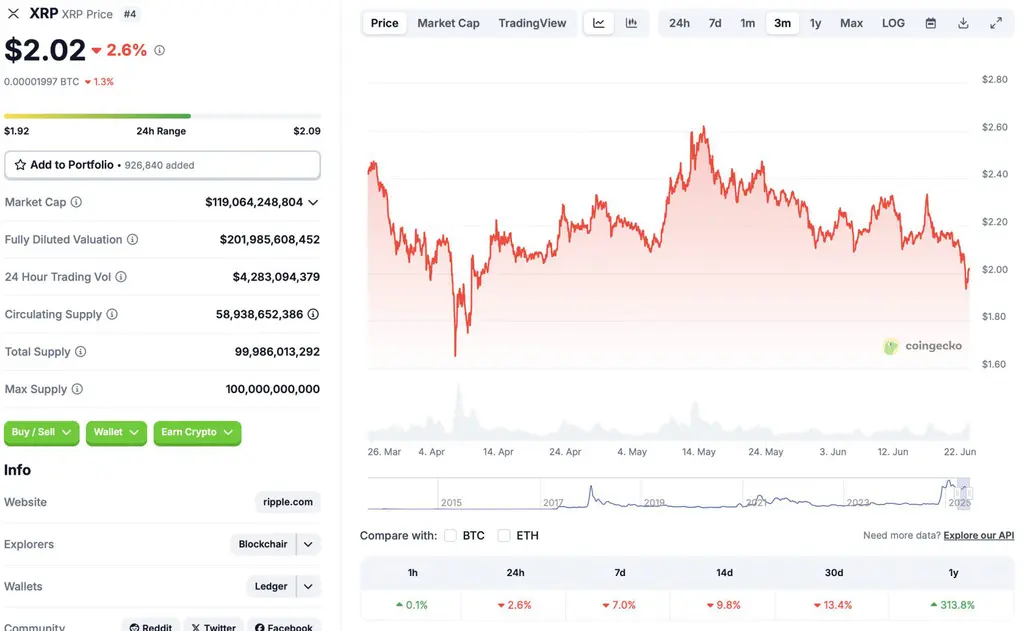Switch to the TradingView tab
The image size is (1024, 631).
point(532,22)
